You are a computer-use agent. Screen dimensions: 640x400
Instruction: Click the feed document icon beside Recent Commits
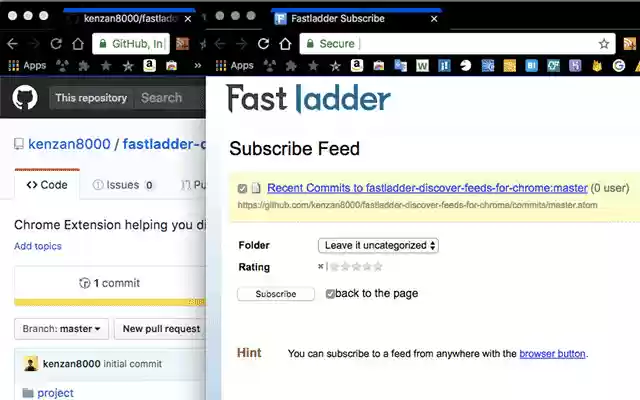pyautogui.click(x=256, y=188)
